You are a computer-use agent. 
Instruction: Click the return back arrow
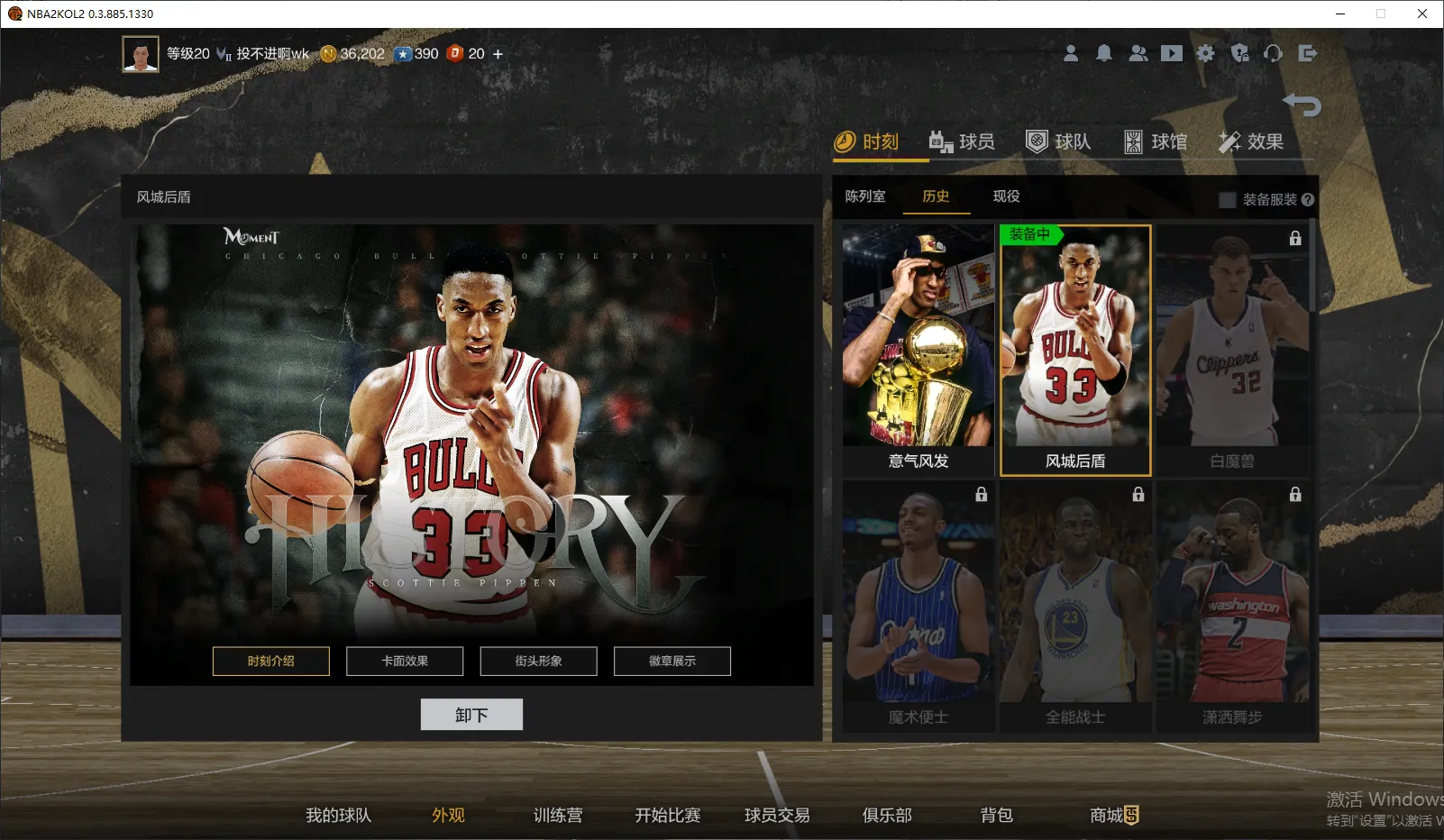(1302, 105)
